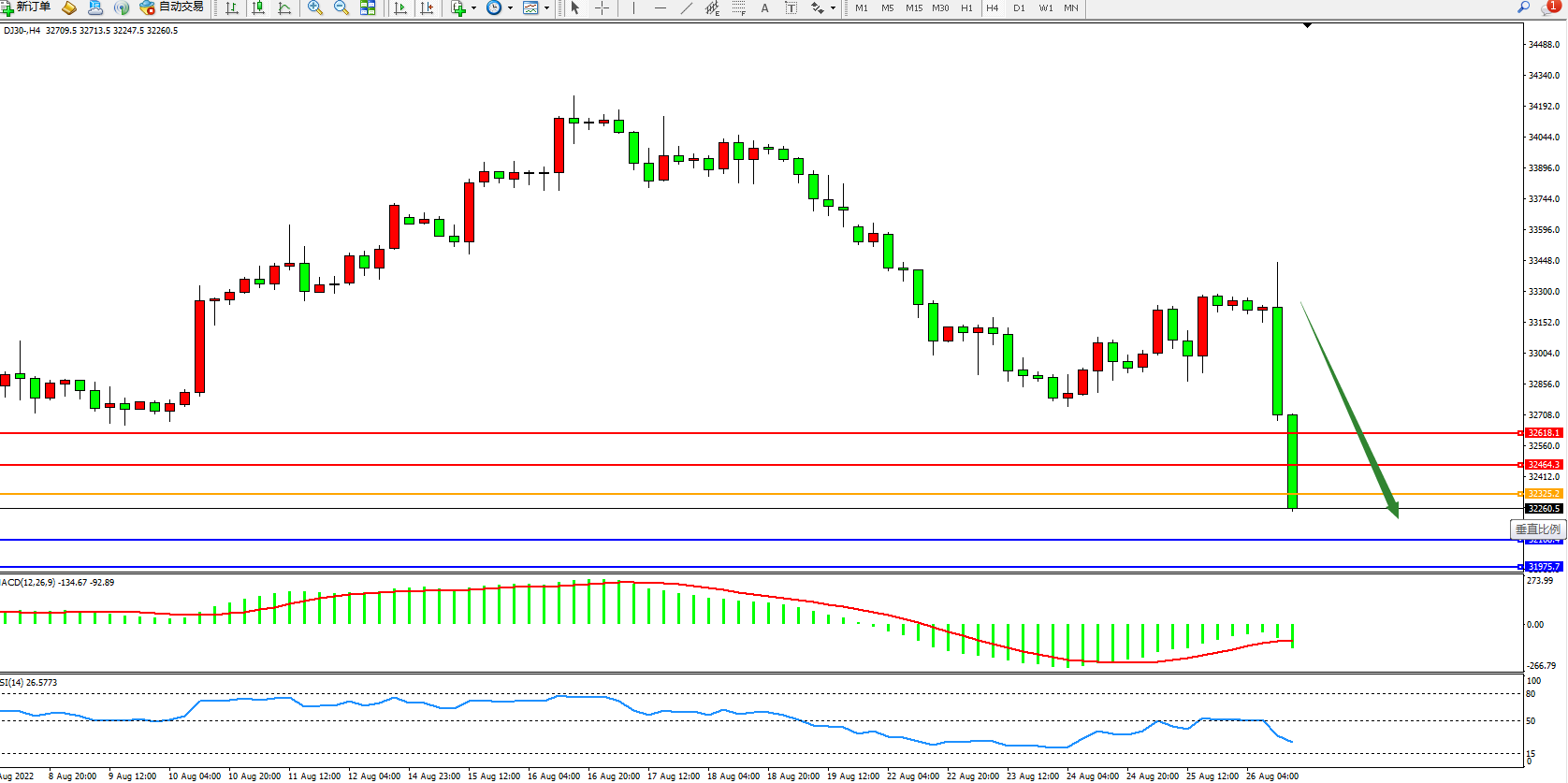Zoom in on the chart
This screenshot has height=783, width=1568.
tap(315, 7)
